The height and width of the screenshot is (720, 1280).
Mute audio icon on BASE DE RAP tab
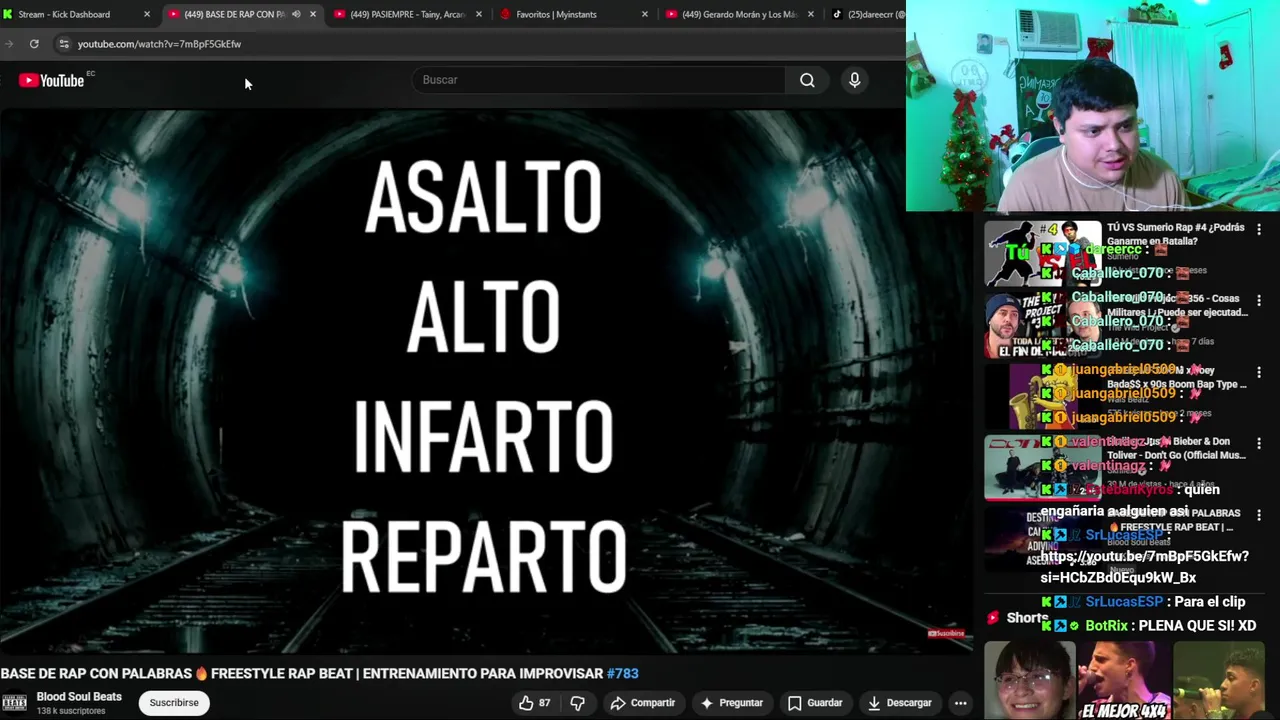tap(296, 14)
